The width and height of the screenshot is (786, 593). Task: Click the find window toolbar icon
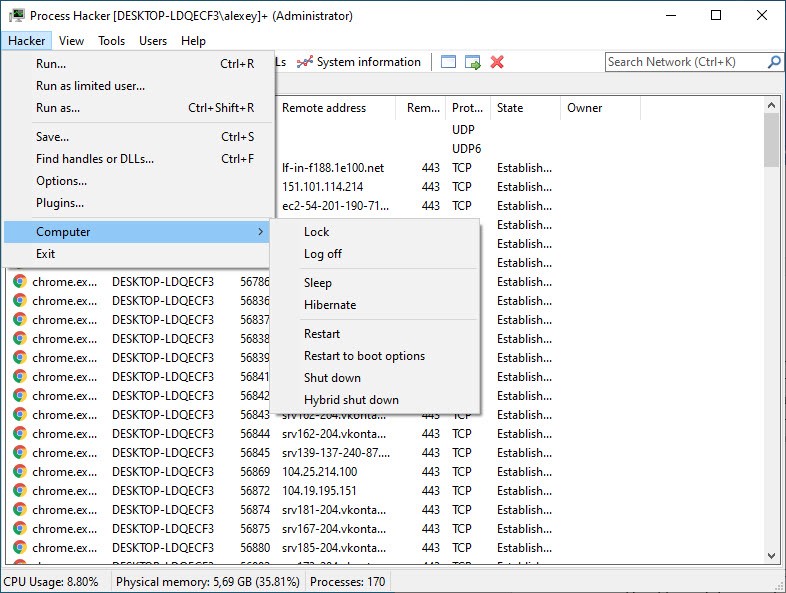point(449,62)
